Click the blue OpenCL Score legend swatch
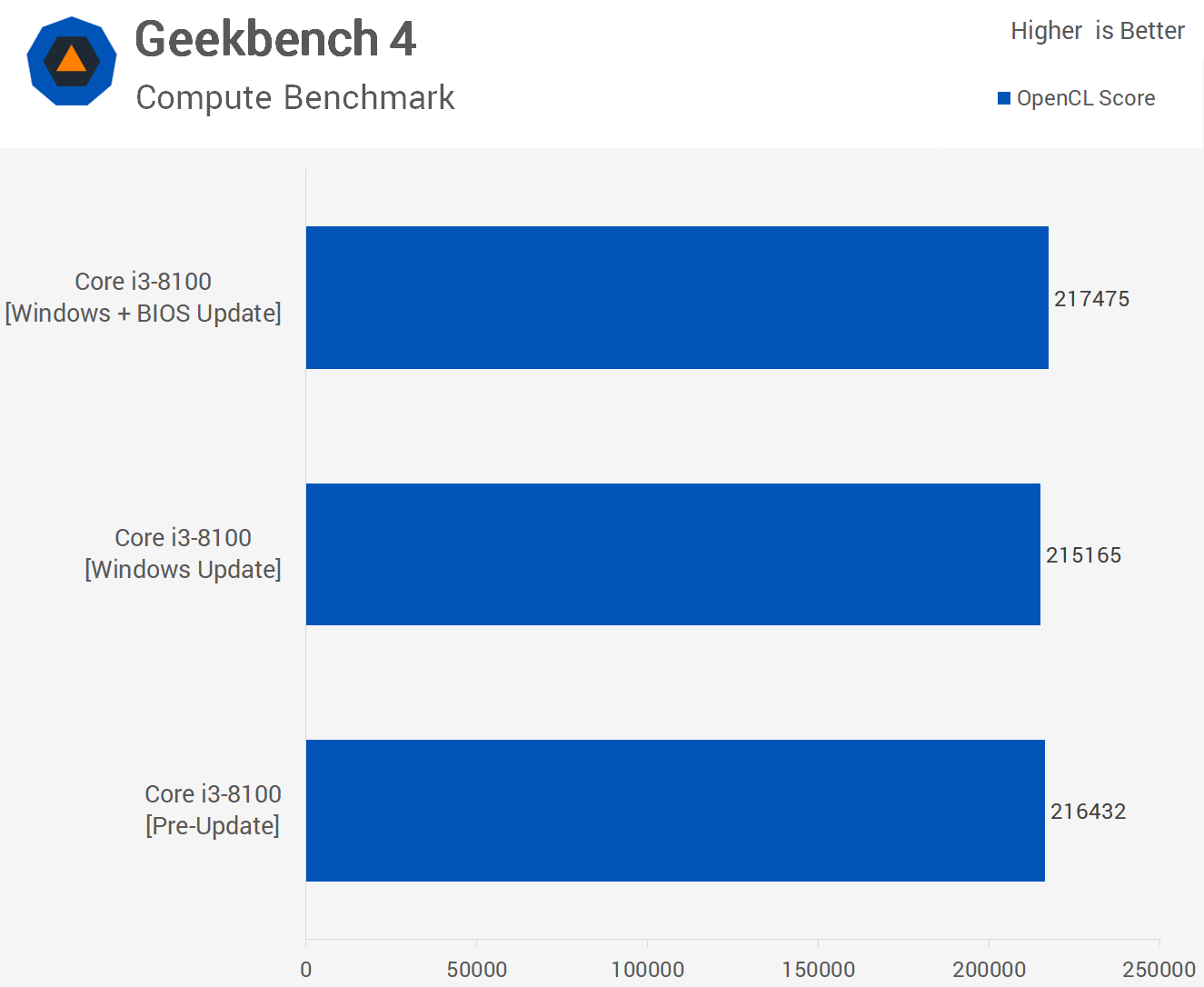The image size is (1204, 987). 1004,98
